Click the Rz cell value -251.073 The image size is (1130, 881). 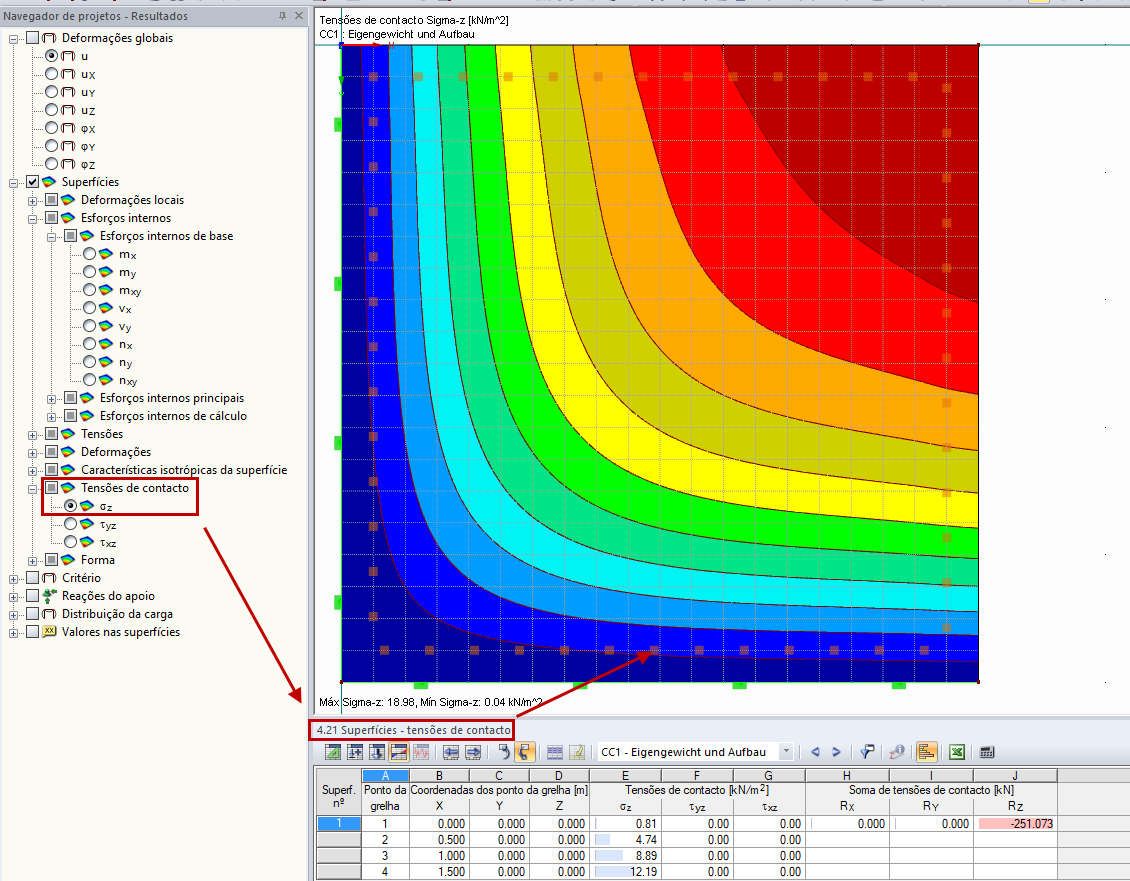[x=1015, y=823]
